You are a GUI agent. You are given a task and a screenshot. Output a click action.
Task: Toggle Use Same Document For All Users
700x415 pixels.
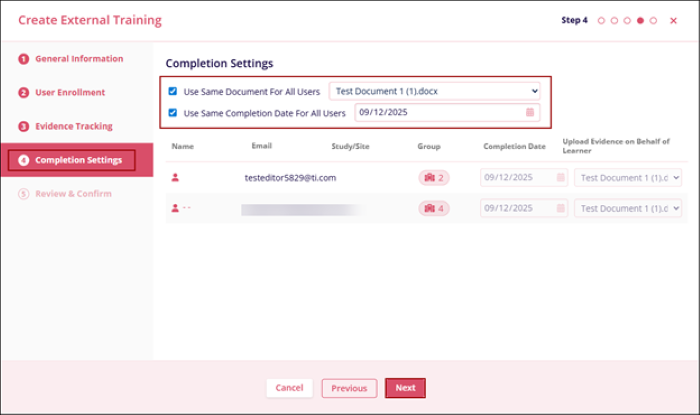pos(173,90)
